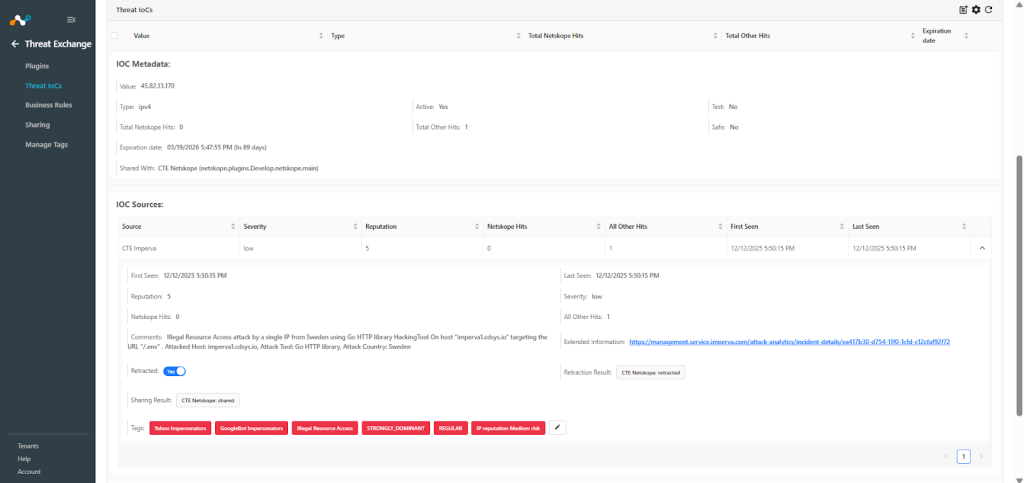Open Account from bottom sidebar
The height and width of the screenshot is (483, 1024).
pyautogui.click(x=29, y=471)
